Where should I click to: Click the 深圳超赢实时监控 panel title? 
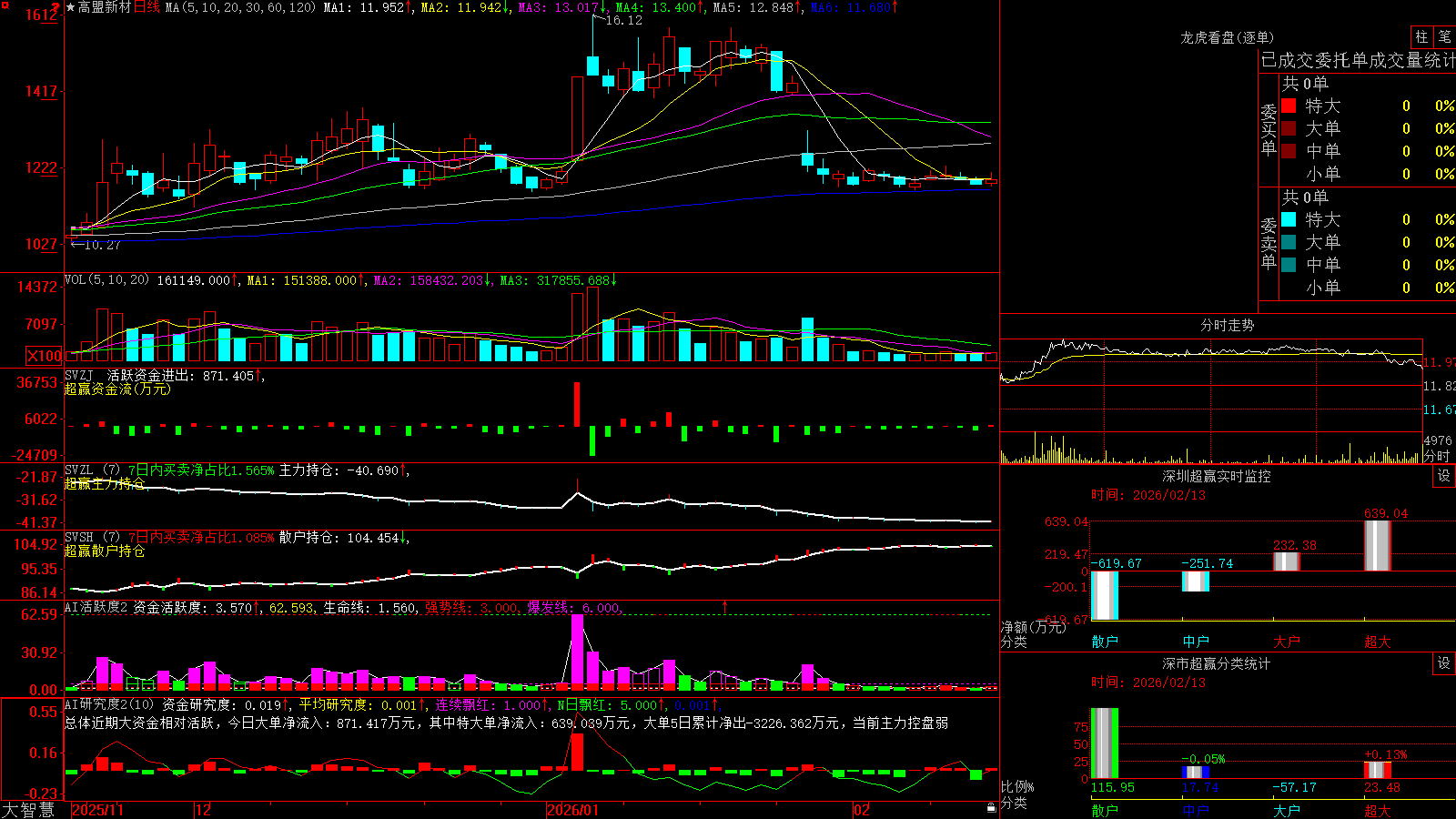pyautogui.click(x=1216, y=476)
